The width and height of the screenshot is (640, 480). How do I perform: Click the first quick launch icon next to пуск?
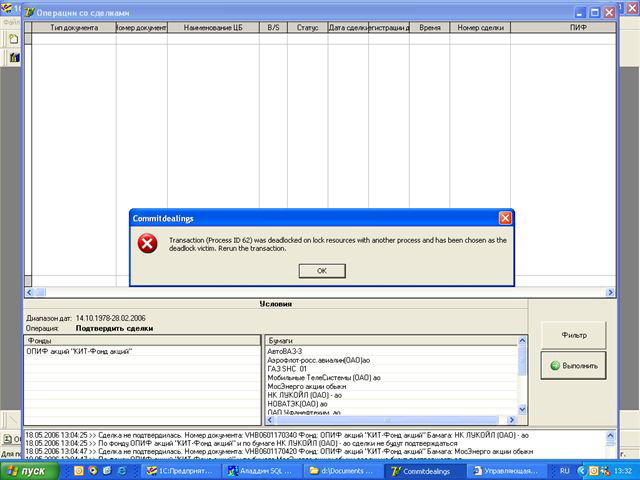coord(78,471)
